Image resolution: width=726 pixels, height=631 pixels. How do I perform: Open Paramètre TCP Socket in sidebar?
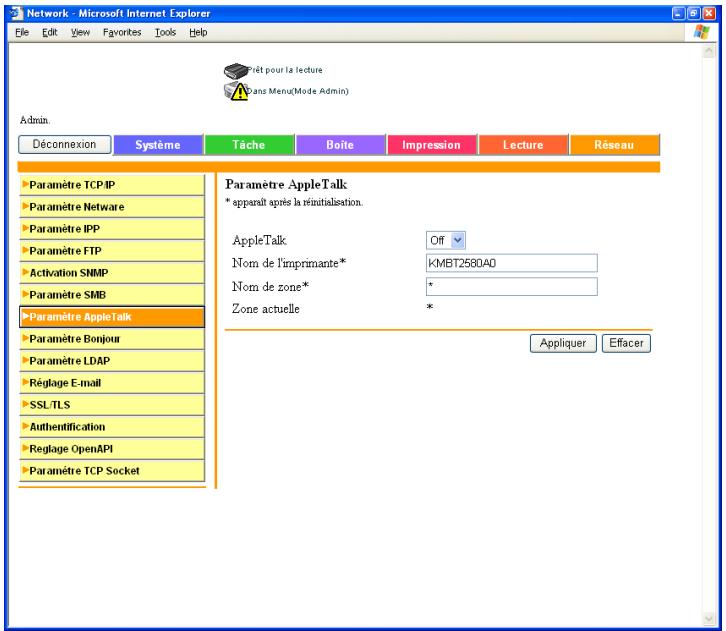tap(112, 471)
